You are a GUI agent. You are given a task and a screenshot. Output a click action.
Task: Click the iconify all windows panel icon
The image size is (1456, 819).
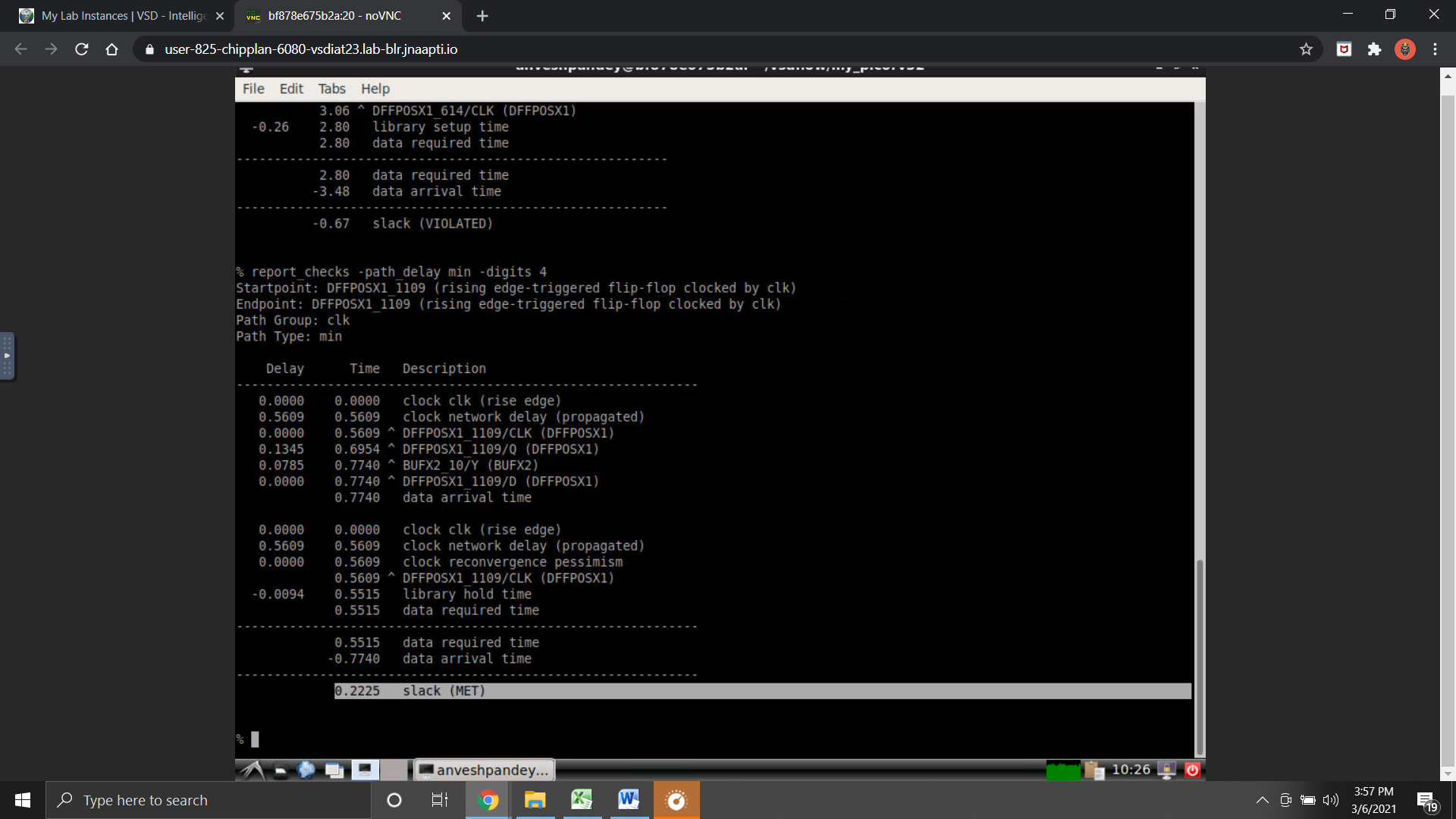pos(334,770)
